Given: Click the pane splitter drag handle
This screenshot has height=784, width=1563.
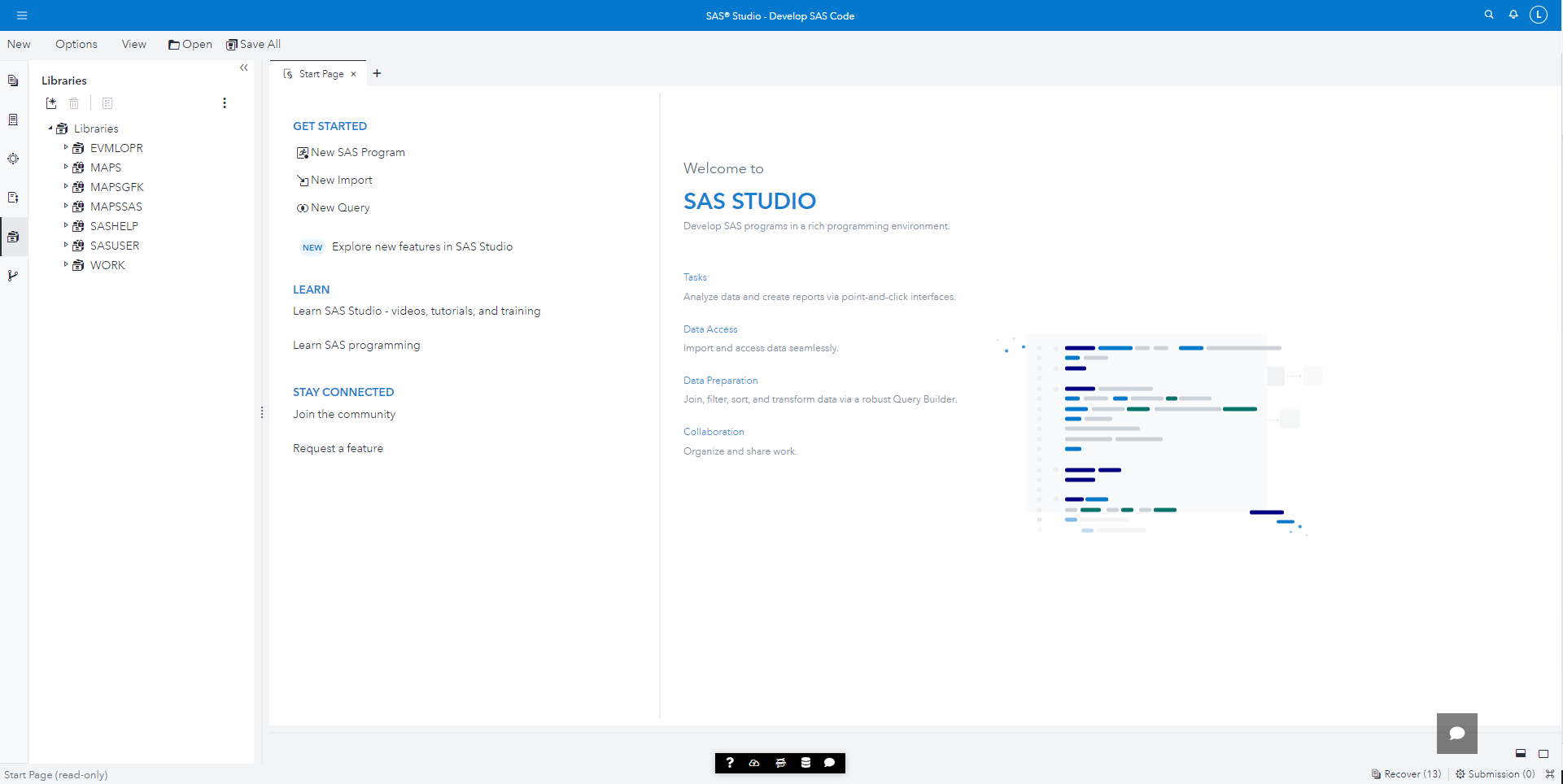Looking at the screenshot, I should click(x=262, y=413).
